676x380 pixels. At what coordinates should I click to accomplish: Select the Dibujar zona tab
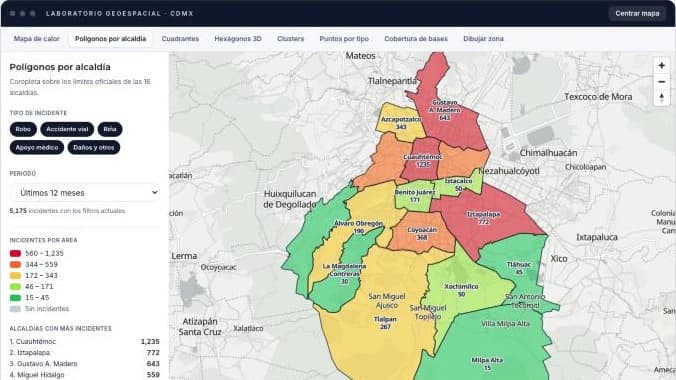[x=483, y=39]
